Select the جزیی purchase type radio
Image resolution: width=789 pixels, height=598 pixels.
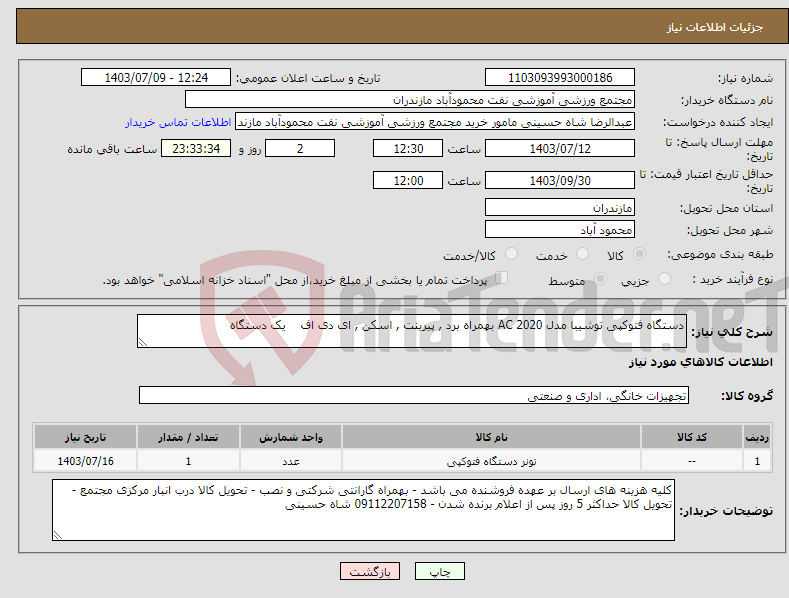click(x=664, y=278)
